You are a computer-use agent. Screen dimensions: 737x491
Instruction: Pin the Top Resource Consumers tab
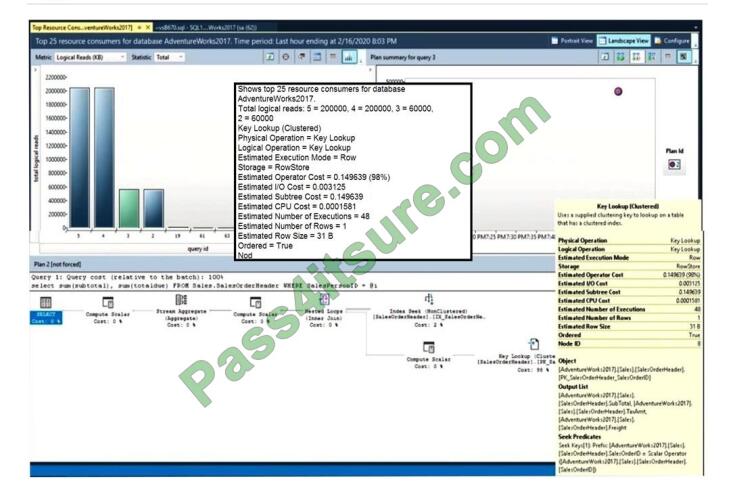(139, 27)
